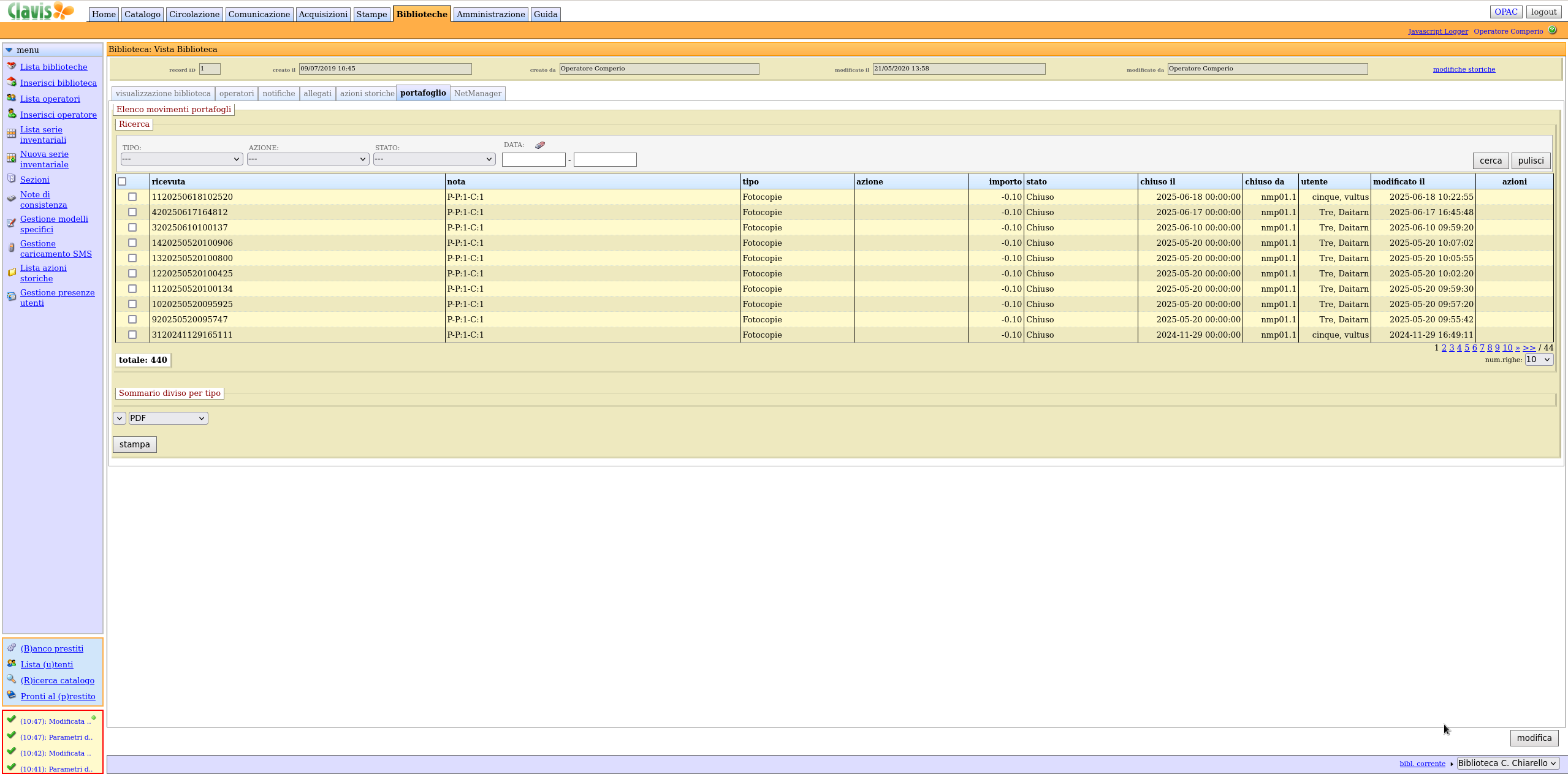Expand the PDF format dropdown
This screenshot has width=1568, height=774.
click(x=168, y=418)
